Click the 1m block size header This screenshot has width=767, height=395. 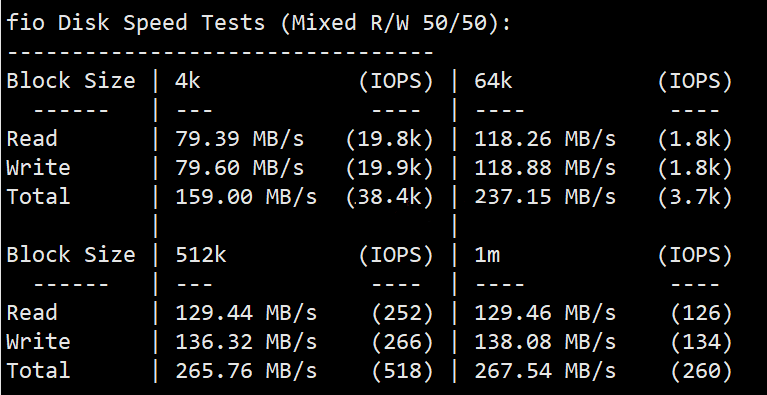tap(487, 255)
